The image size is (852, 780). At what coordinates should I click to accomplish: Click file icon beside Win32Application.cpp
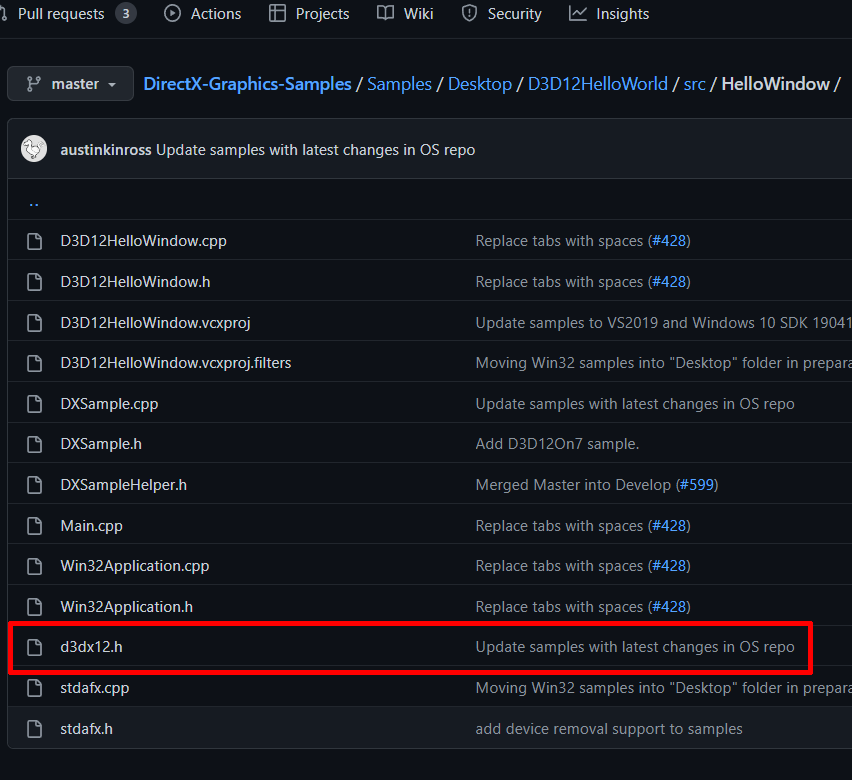tap(34, 566)
